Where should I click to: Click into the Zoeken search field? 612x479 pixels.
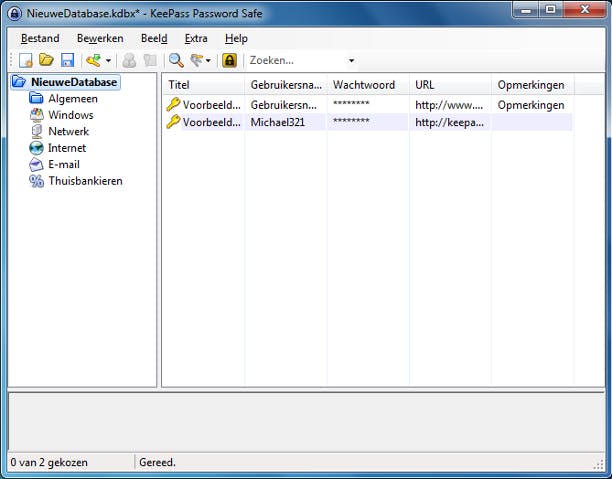[296, 61]
